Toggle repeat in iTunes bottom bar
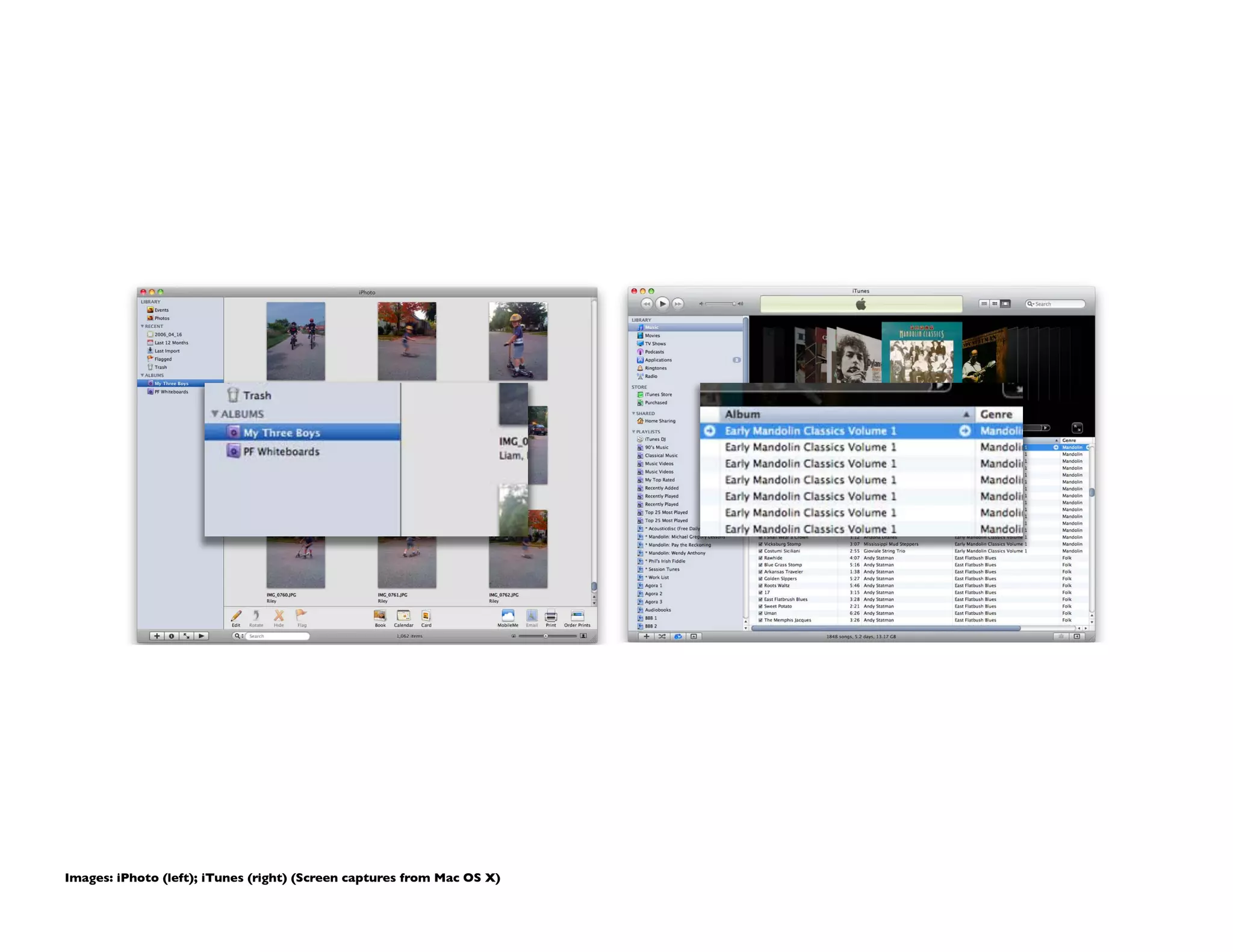1233x952 pixels. (x=678, y=636)
